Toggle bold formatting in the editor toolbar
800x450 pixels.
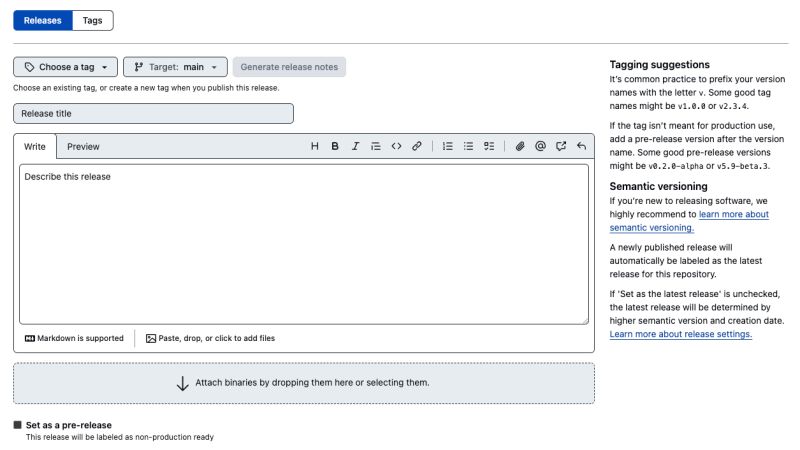click(335, 146)
